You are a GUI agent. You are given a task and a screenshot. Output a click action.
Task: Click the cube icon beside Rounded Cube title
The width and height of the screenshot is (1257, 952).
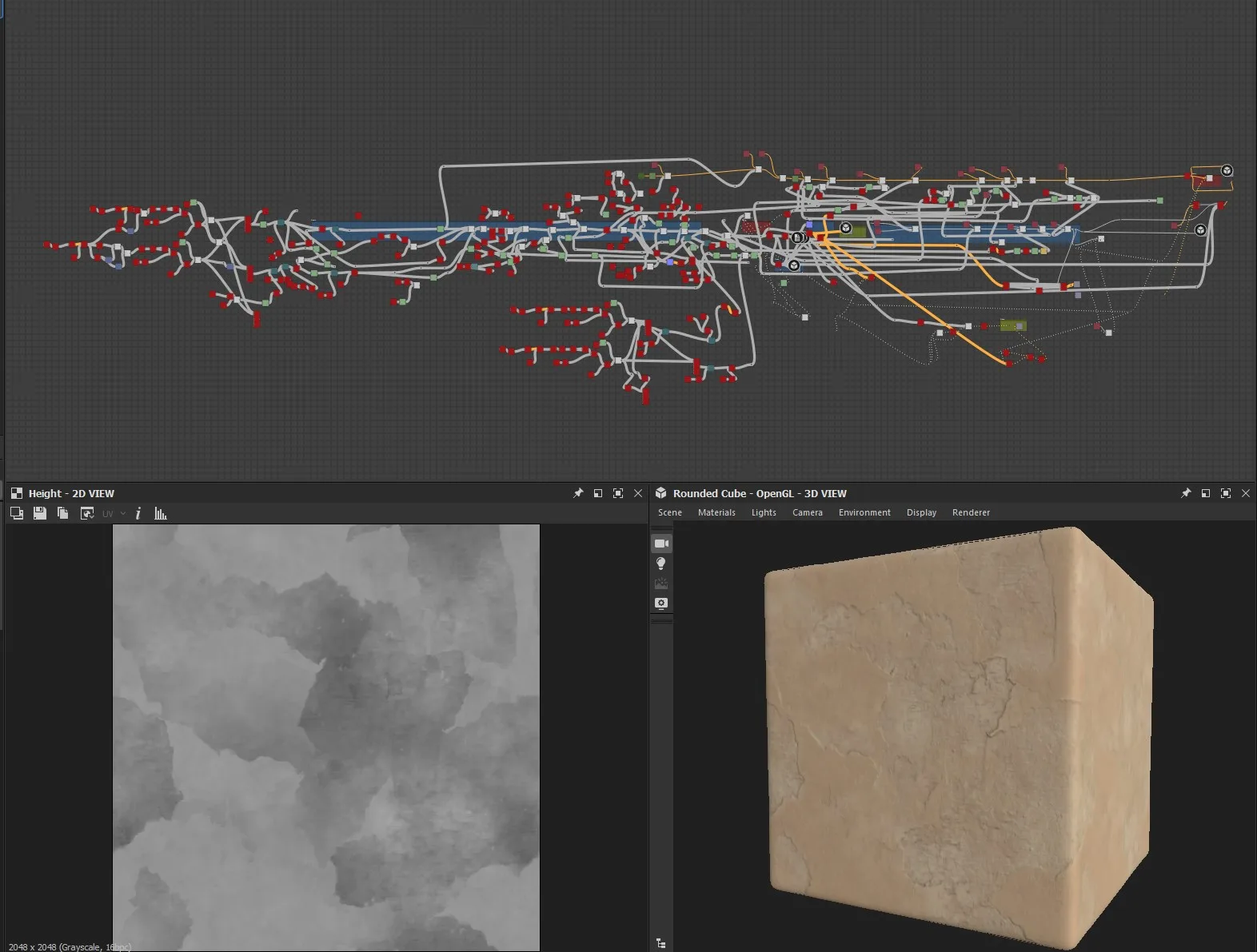coord(661,493)
